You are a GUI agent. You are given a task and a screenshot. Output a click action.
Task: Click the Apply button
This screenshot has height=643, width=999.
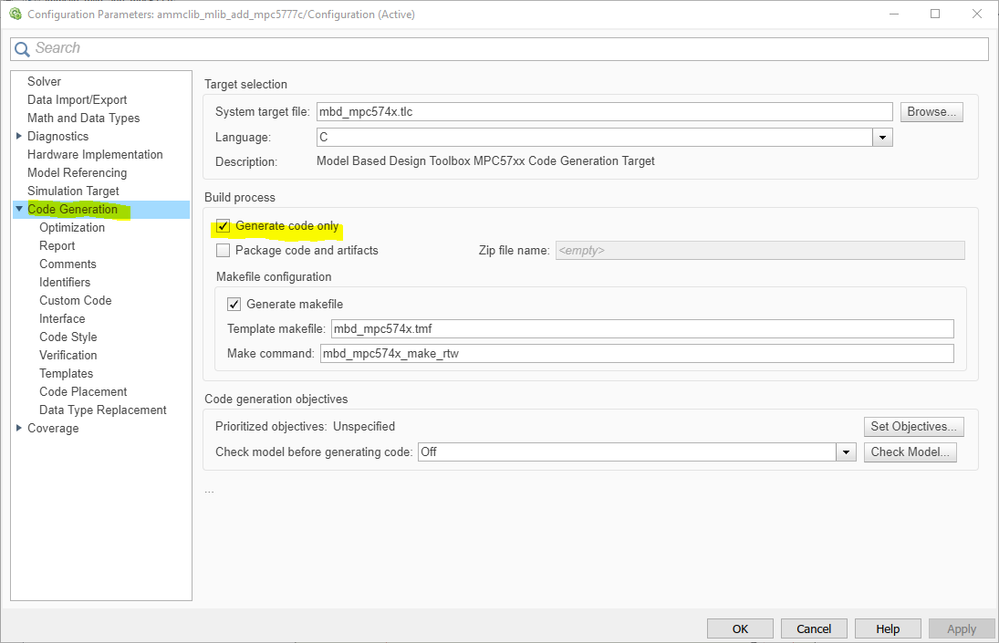961,629
